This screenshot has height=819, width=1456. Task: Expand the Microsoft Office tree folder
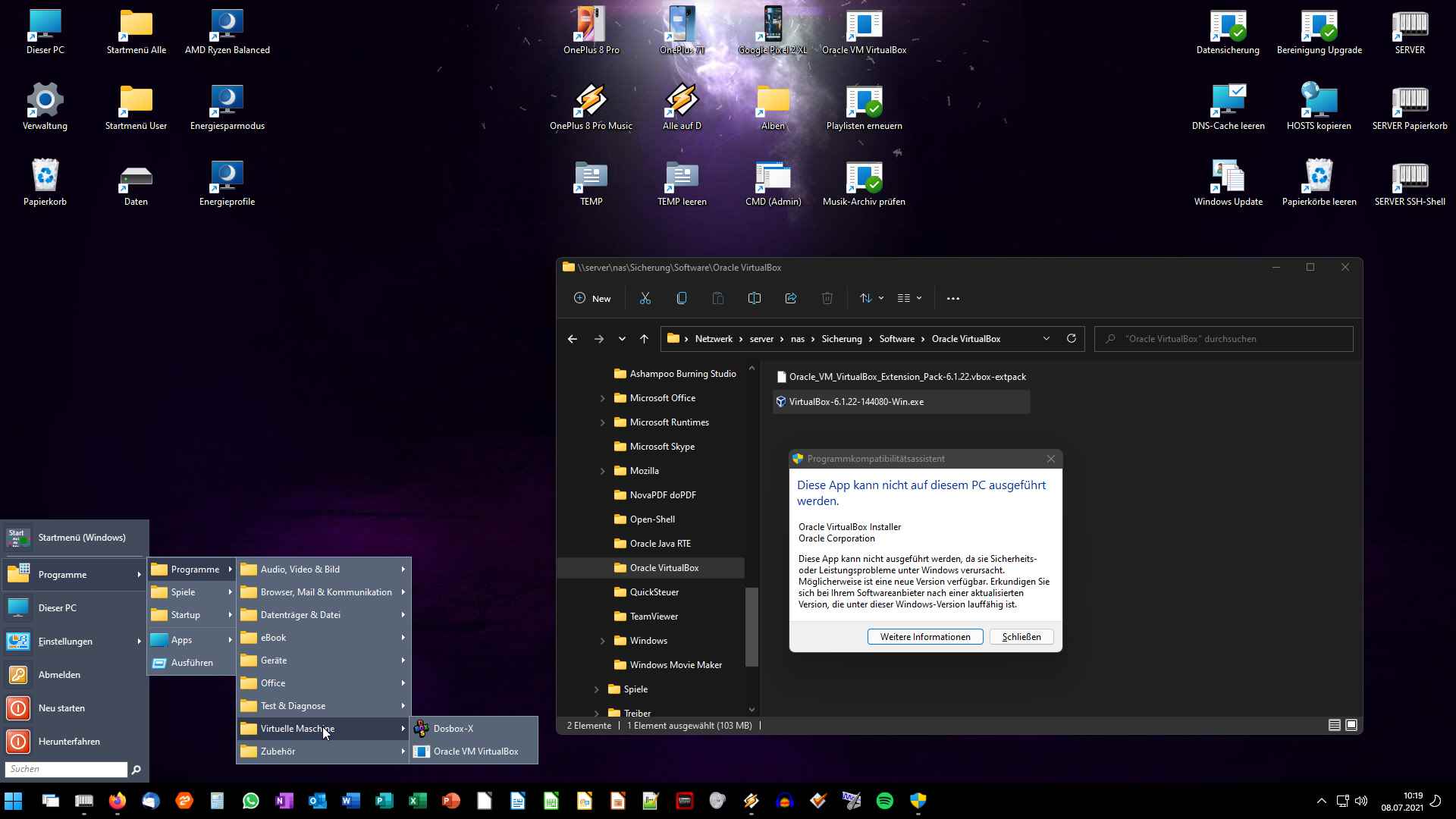(x=603, y=398)
